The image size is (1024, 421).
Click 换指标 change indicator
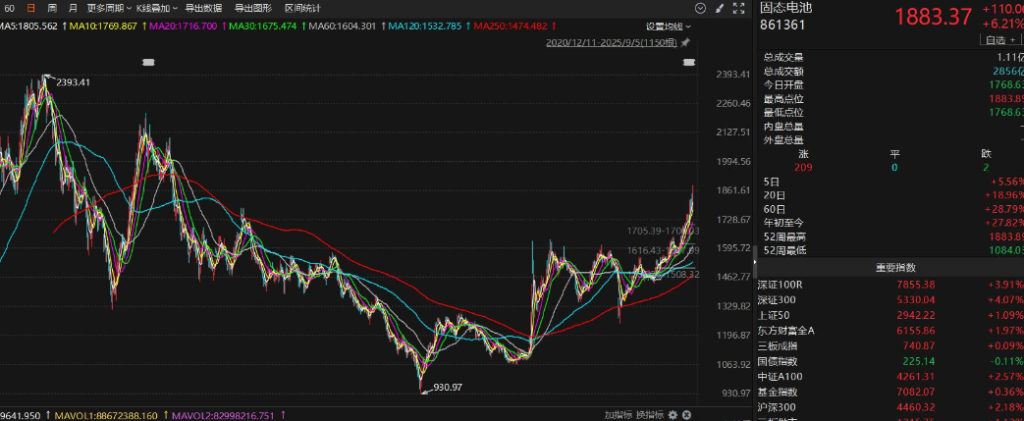pos(650,414)
